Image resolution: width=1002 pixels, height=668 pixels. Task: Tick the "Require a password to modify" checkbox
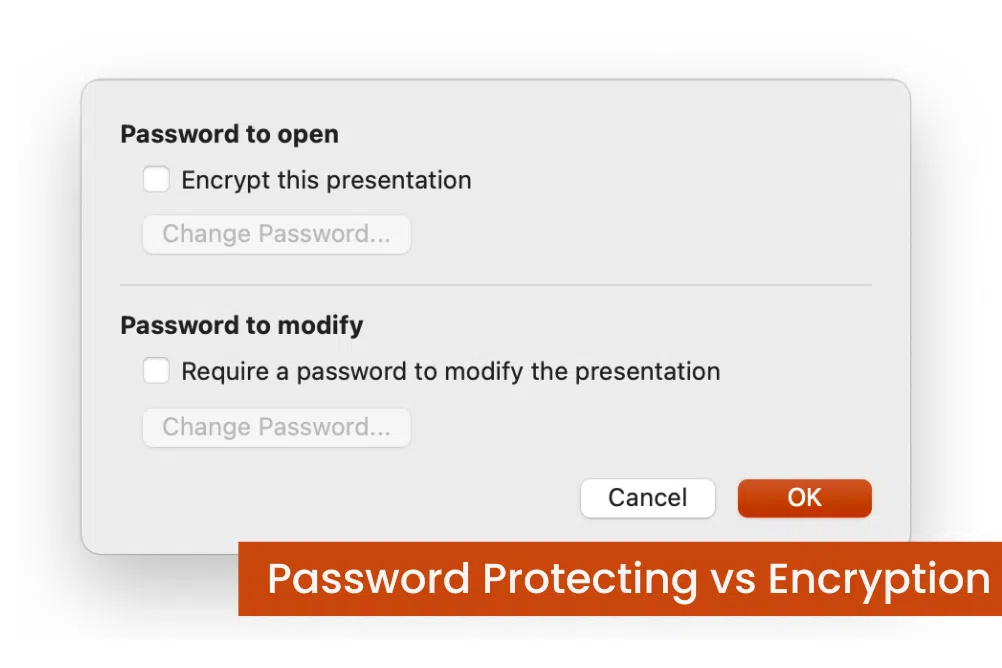click(156, 372)
